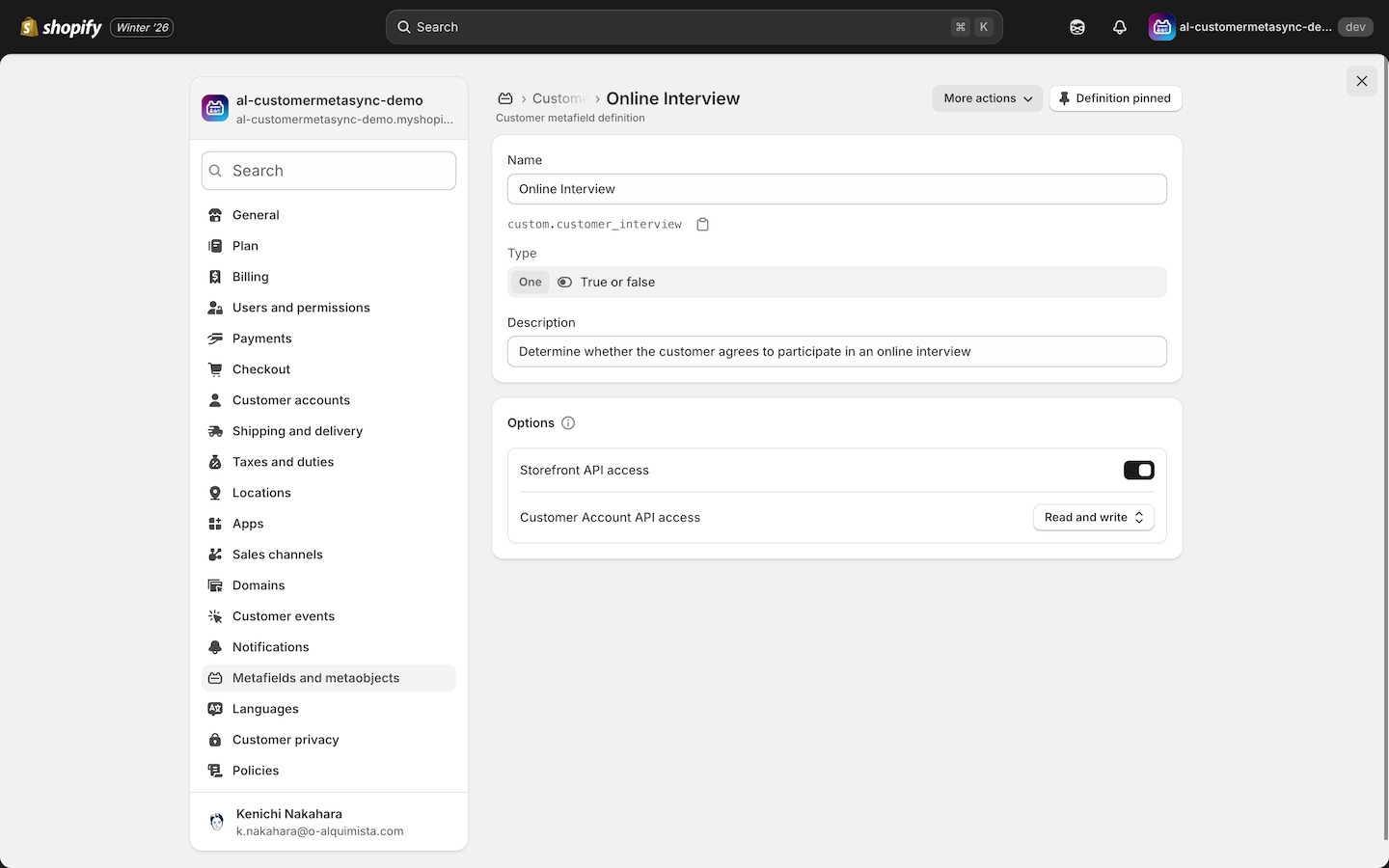
Task: Select Metafields and metaobjects in sidebar
Action: point(315,678)
